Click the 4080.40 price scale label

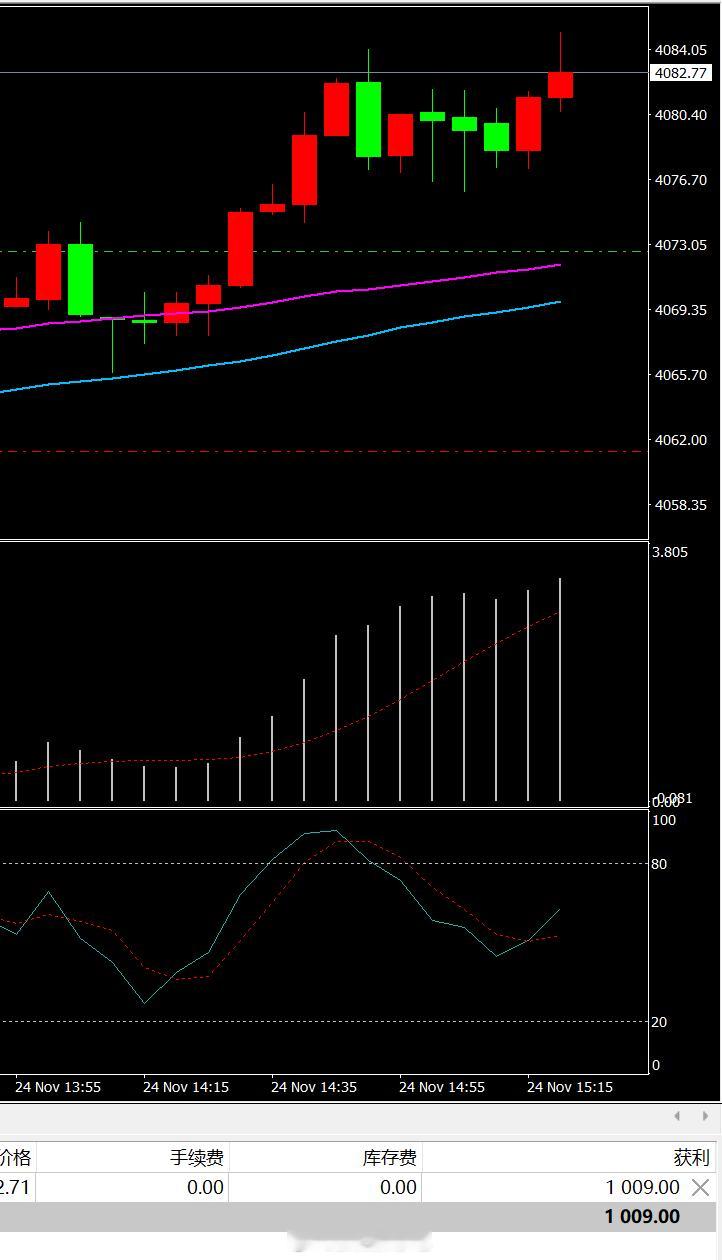pos(681,115)
